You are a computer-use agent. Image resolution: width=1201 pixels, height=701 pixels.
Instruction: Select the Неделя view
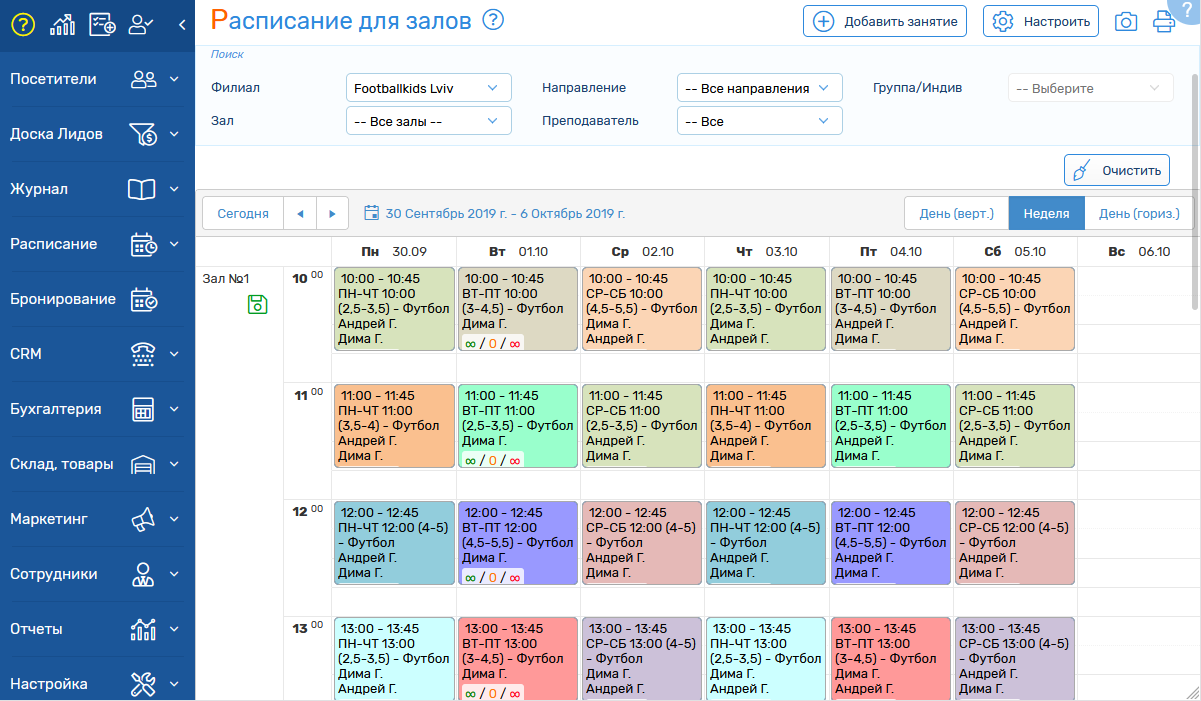(1046, 213)
